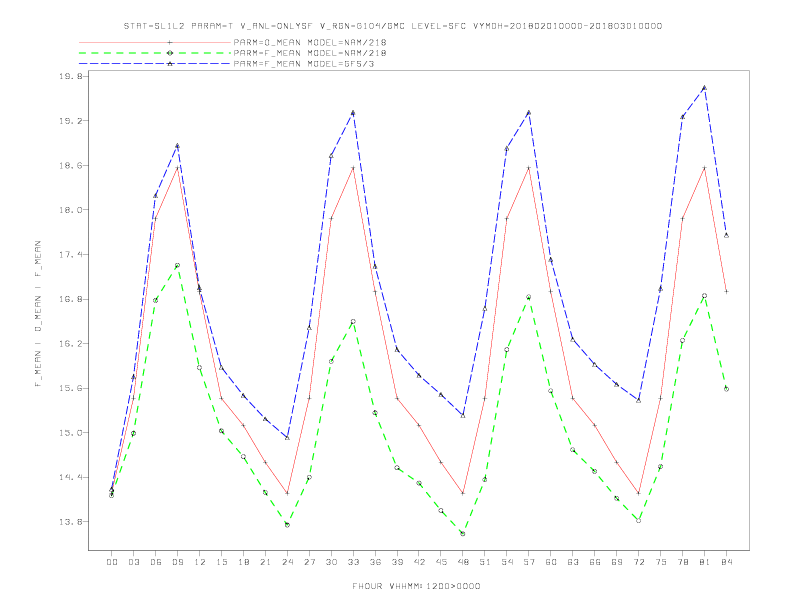Click x-axis tick label 75
The width and height of the screenshot is (792, 612).
tap(661, 562)
